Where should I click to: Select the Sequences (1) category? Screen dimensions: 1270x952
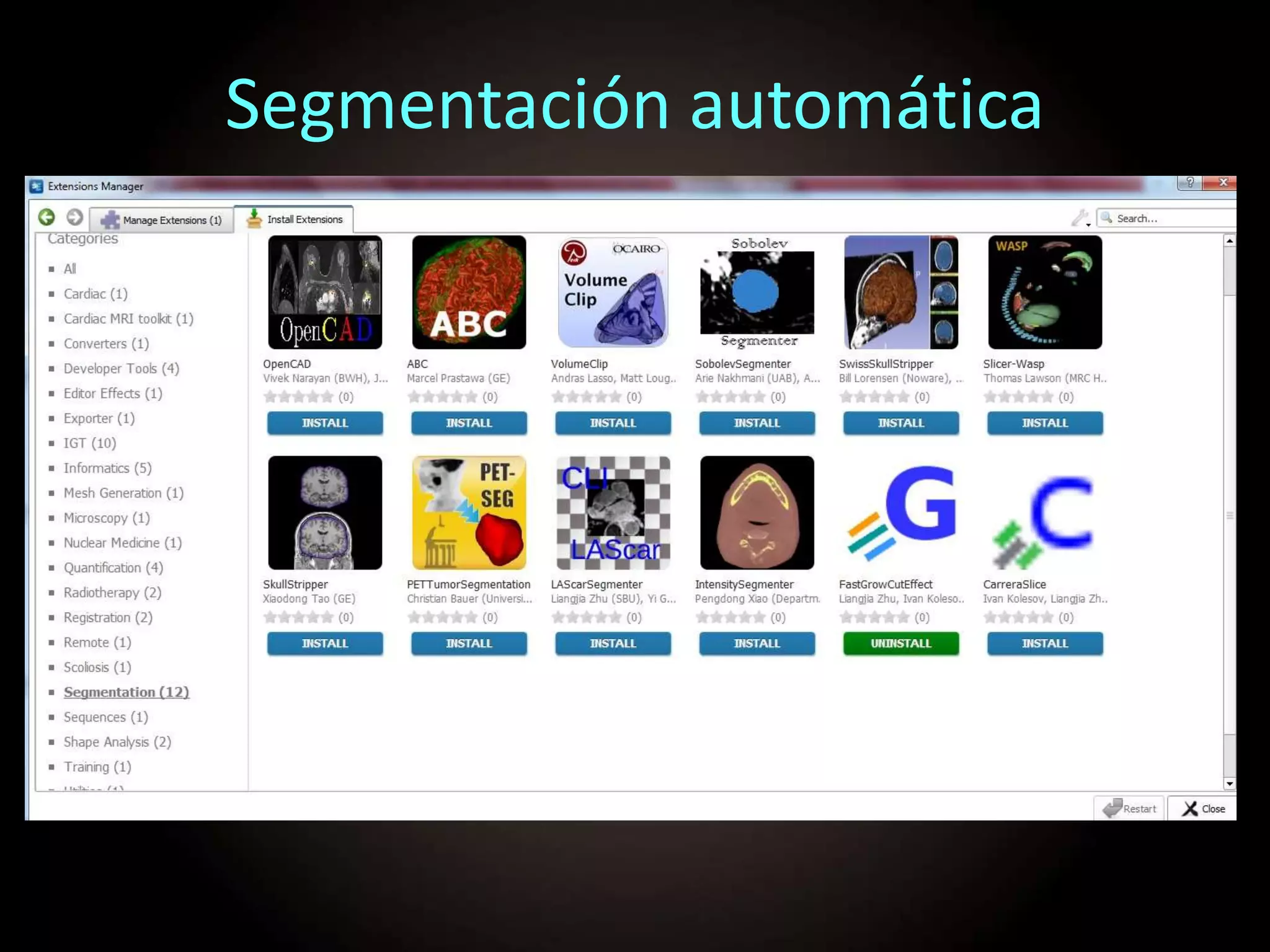click(x=106, y=717)
